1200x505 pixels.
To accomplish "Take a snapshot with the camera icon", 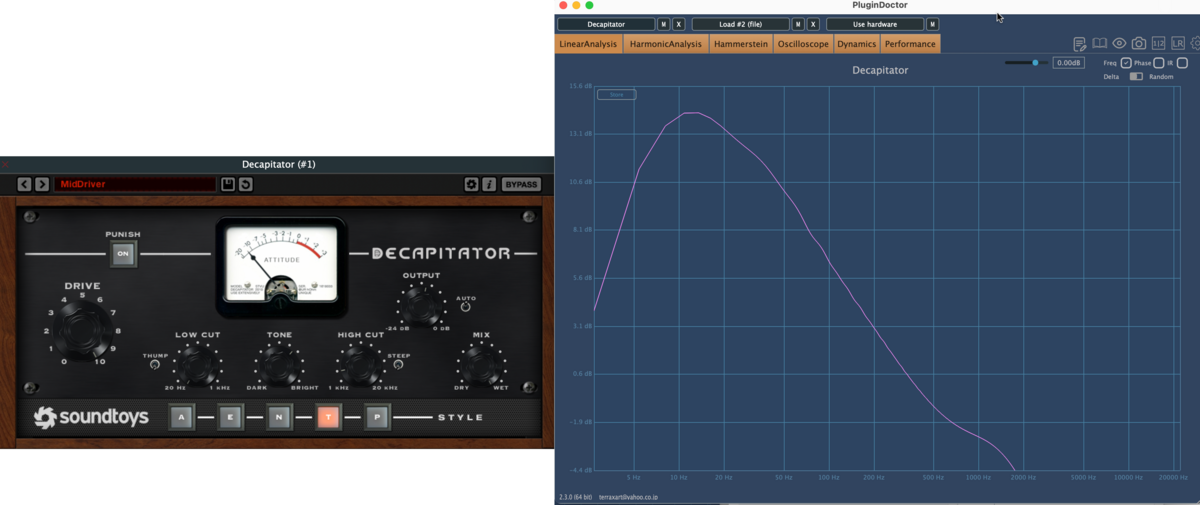I will (1138, 44).
